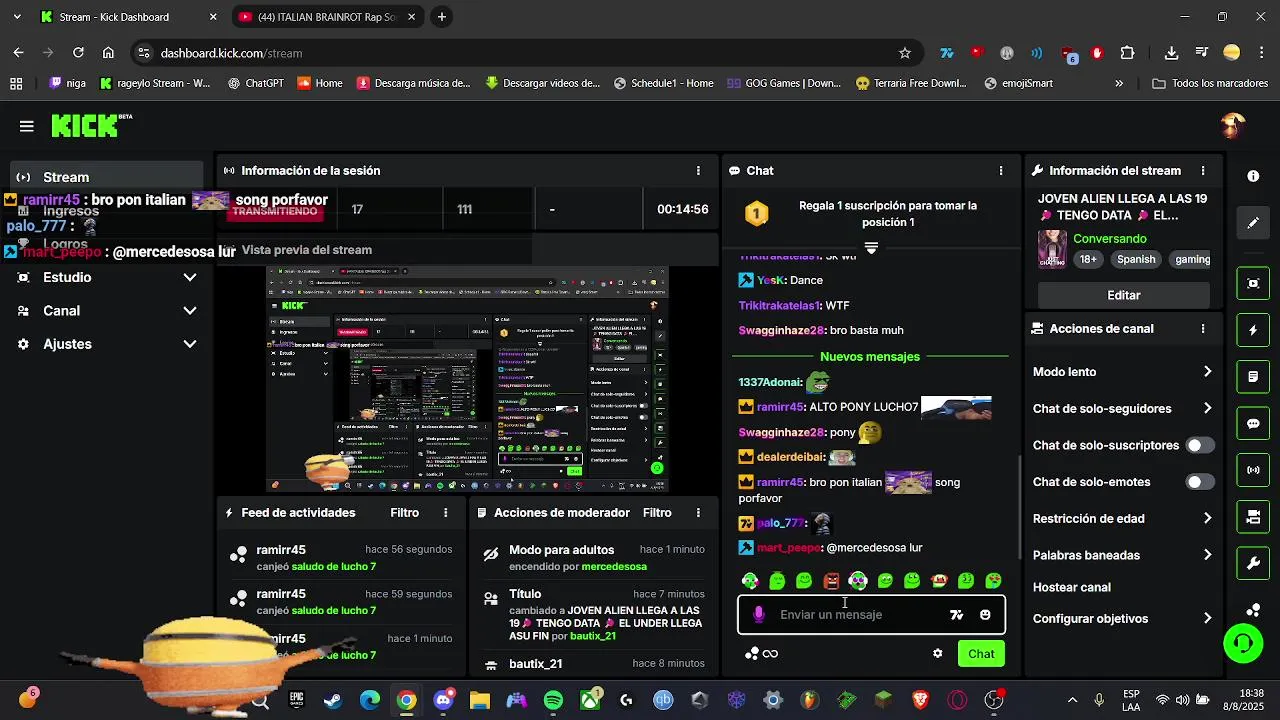Select Stream in the left sidebar
This screenshot has height=720, width=1280.
click(x=107, y=177)
